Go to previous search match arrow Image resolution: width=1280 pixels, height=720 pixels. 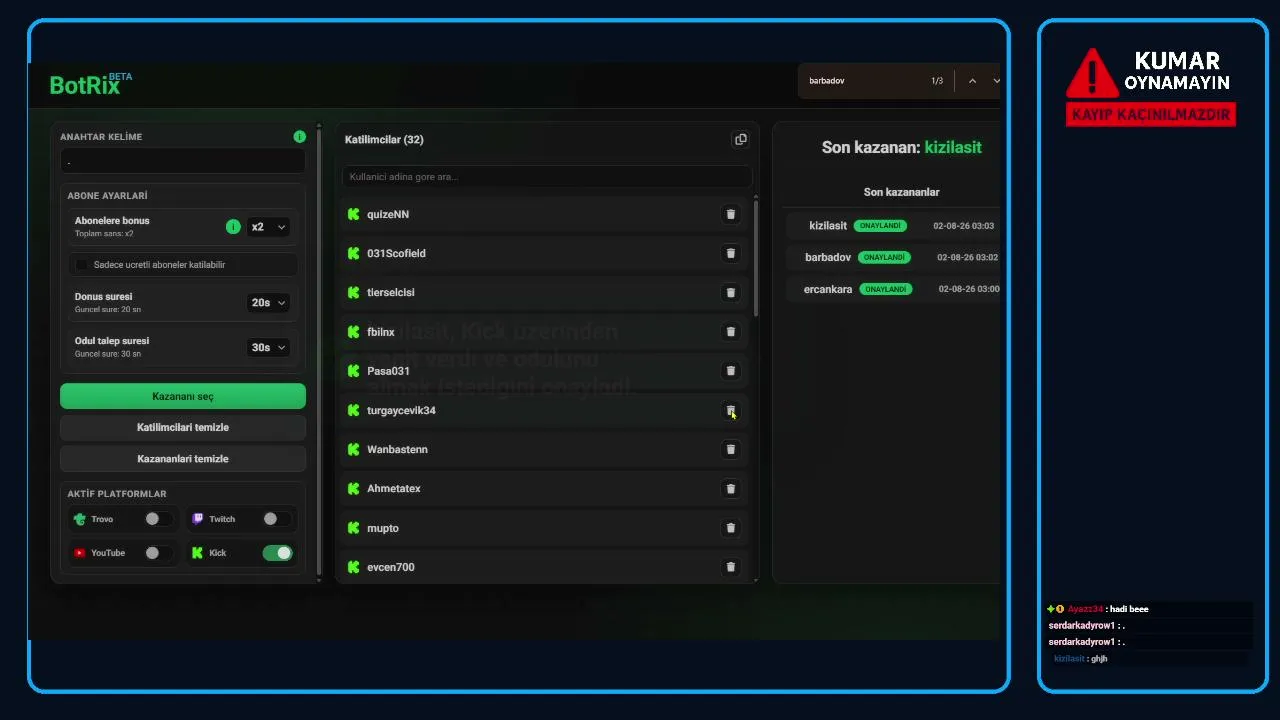click(x=972, y=81)
